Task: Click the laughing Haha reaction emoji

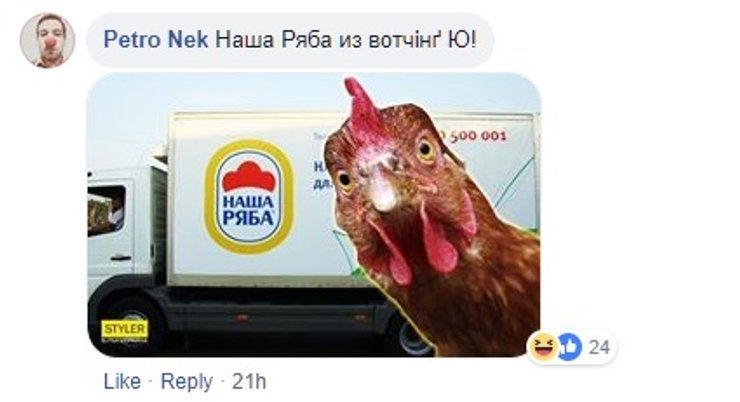Action: [543, 346]
